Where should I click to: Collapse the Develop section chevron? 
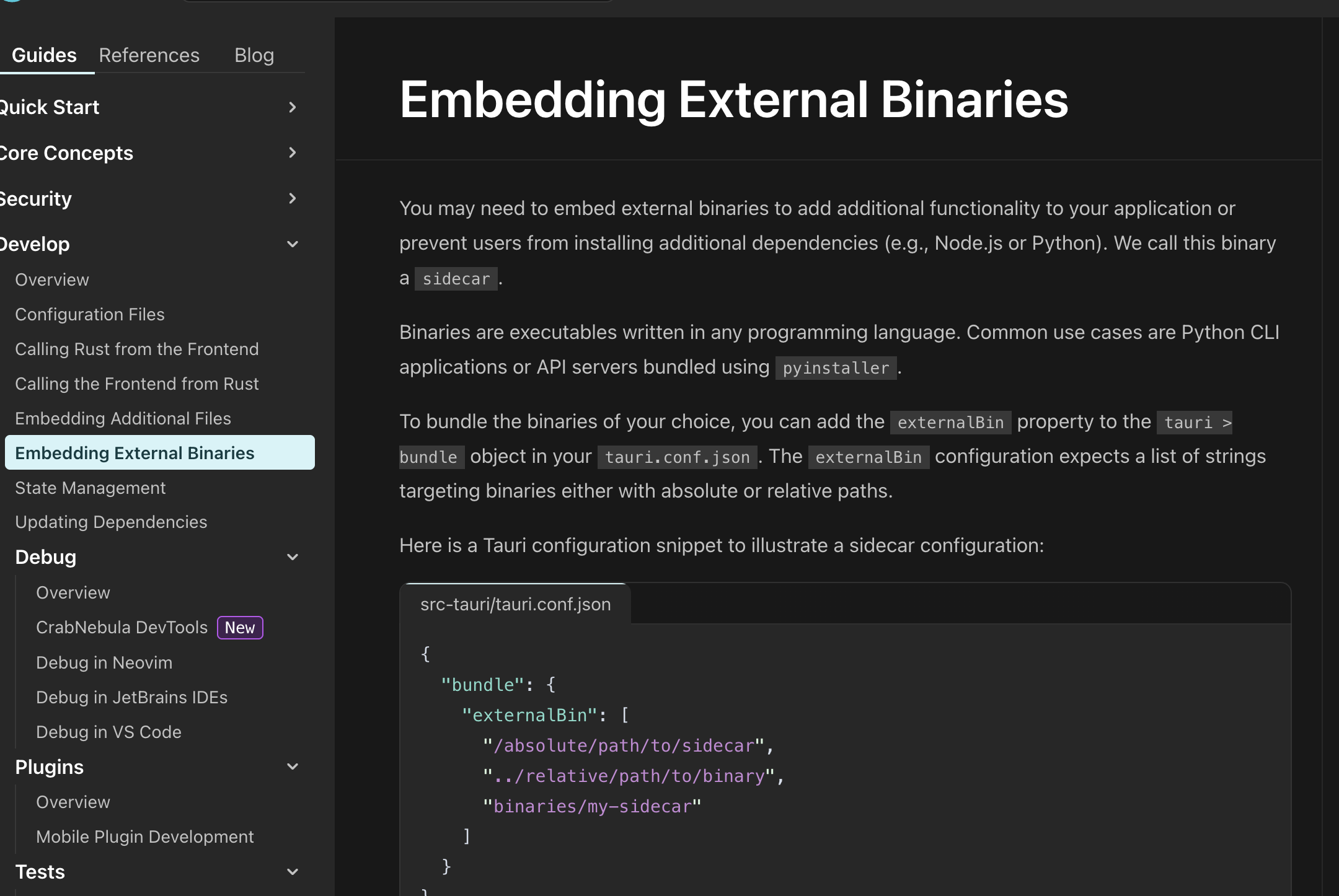[x=293, y=244]
